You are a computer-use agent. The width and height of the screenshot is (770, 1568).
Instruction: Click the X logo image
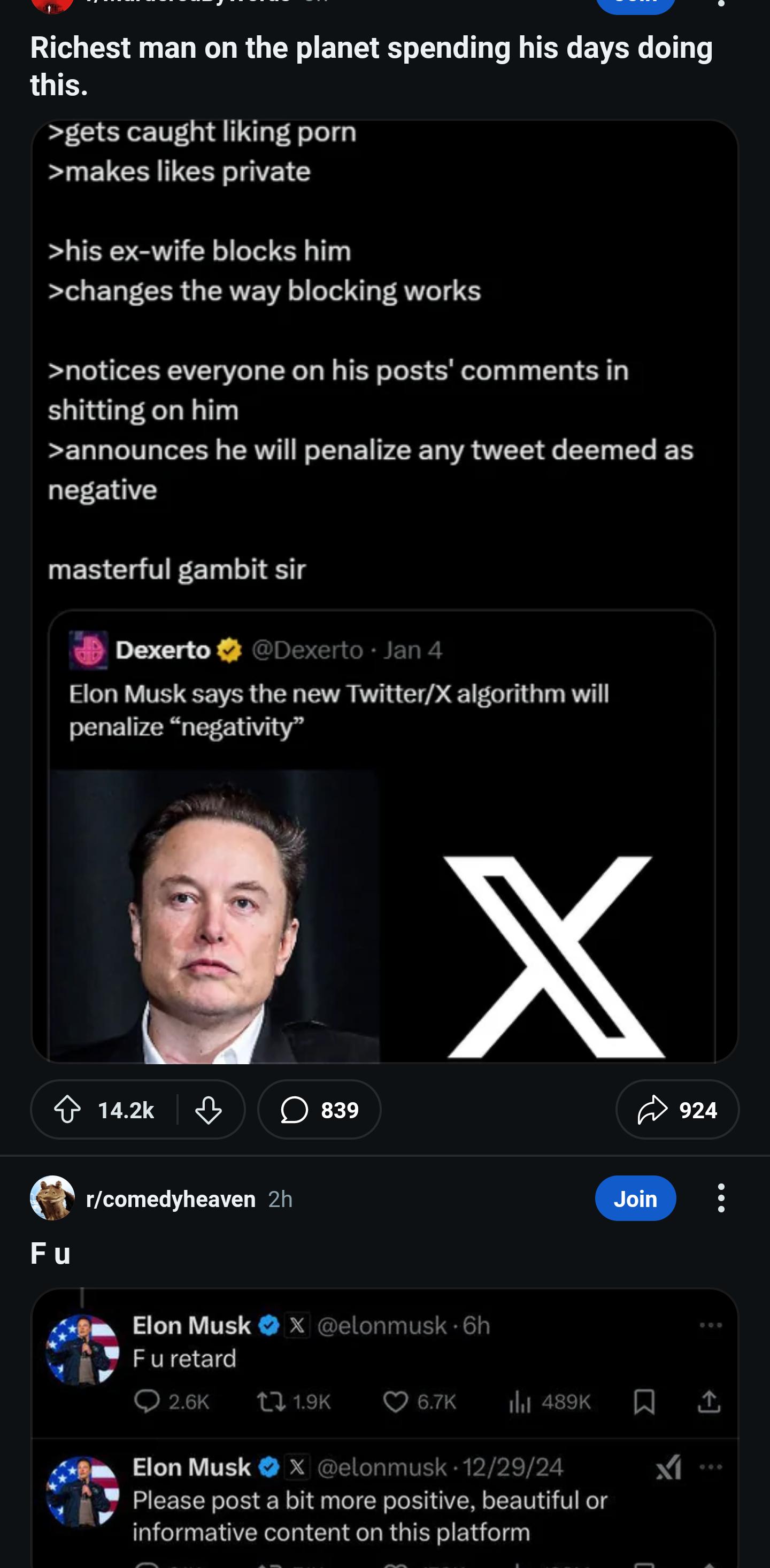pos(554,956)
